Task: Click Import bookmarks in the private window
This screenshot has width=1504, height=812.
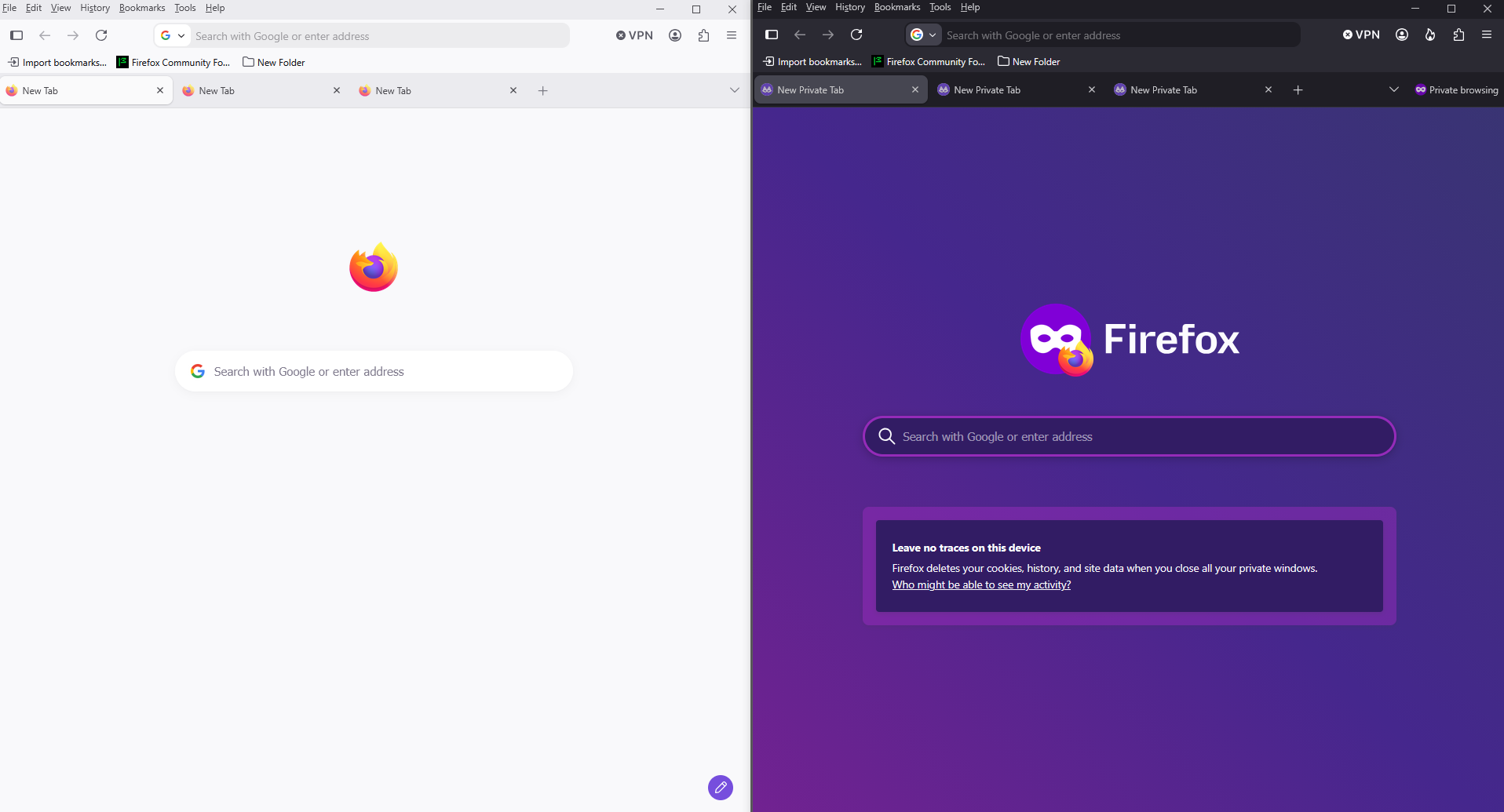Action: (x=812, y=61)
